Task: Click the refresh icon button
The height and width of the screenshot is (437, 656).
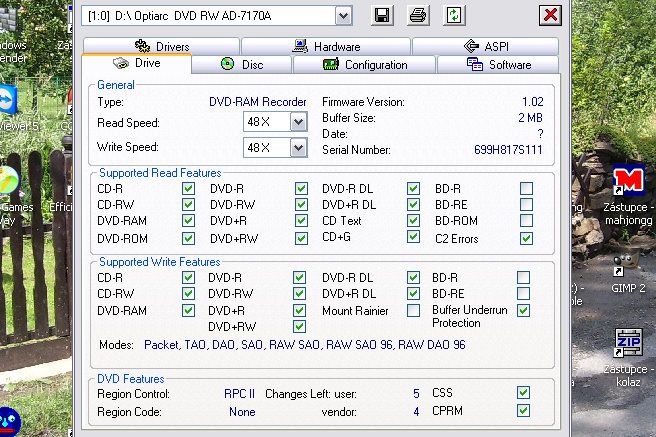Action: click(x=454, y=16)
